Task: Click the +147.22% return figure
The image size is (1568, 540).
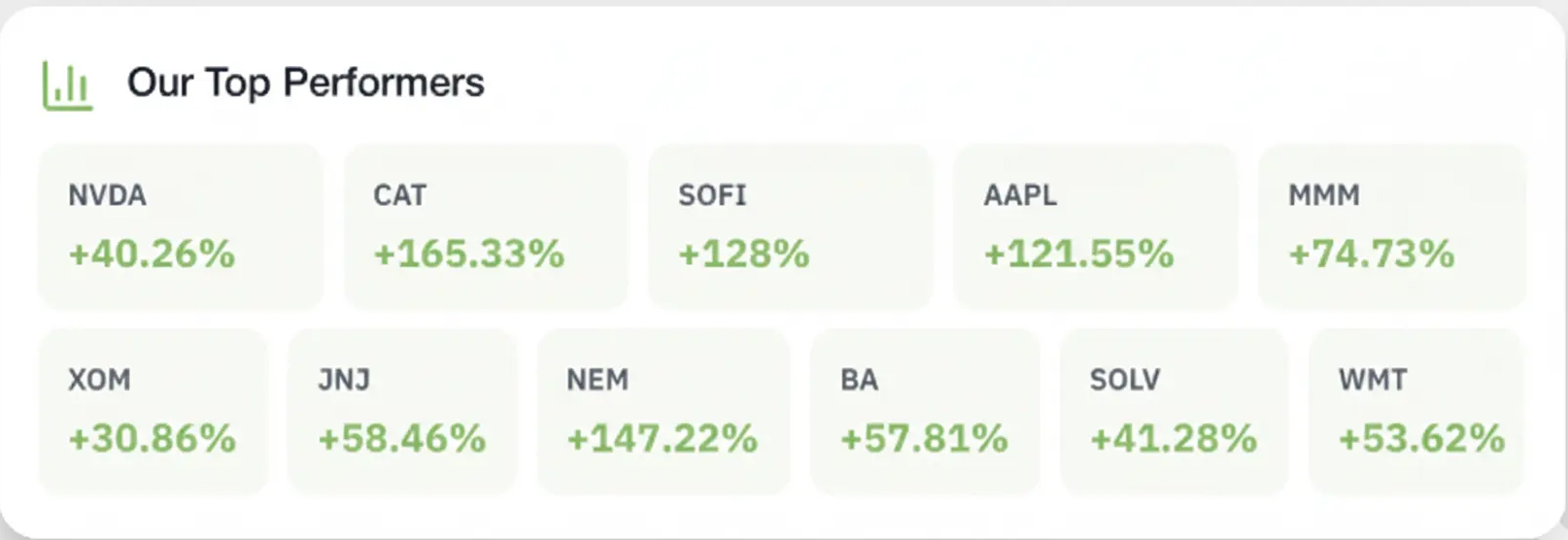Action: click(x=662, y=439)
